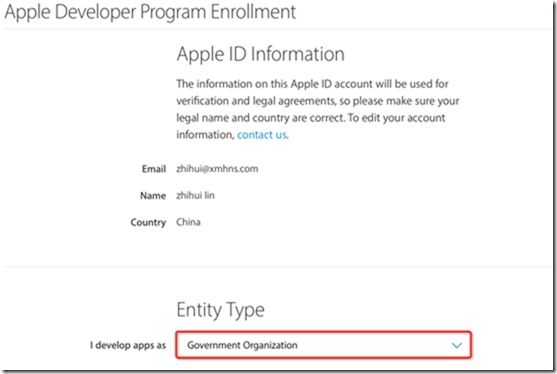Click the line starting 'legal name and country'
The image size is (557, 374).
[311, 118]
